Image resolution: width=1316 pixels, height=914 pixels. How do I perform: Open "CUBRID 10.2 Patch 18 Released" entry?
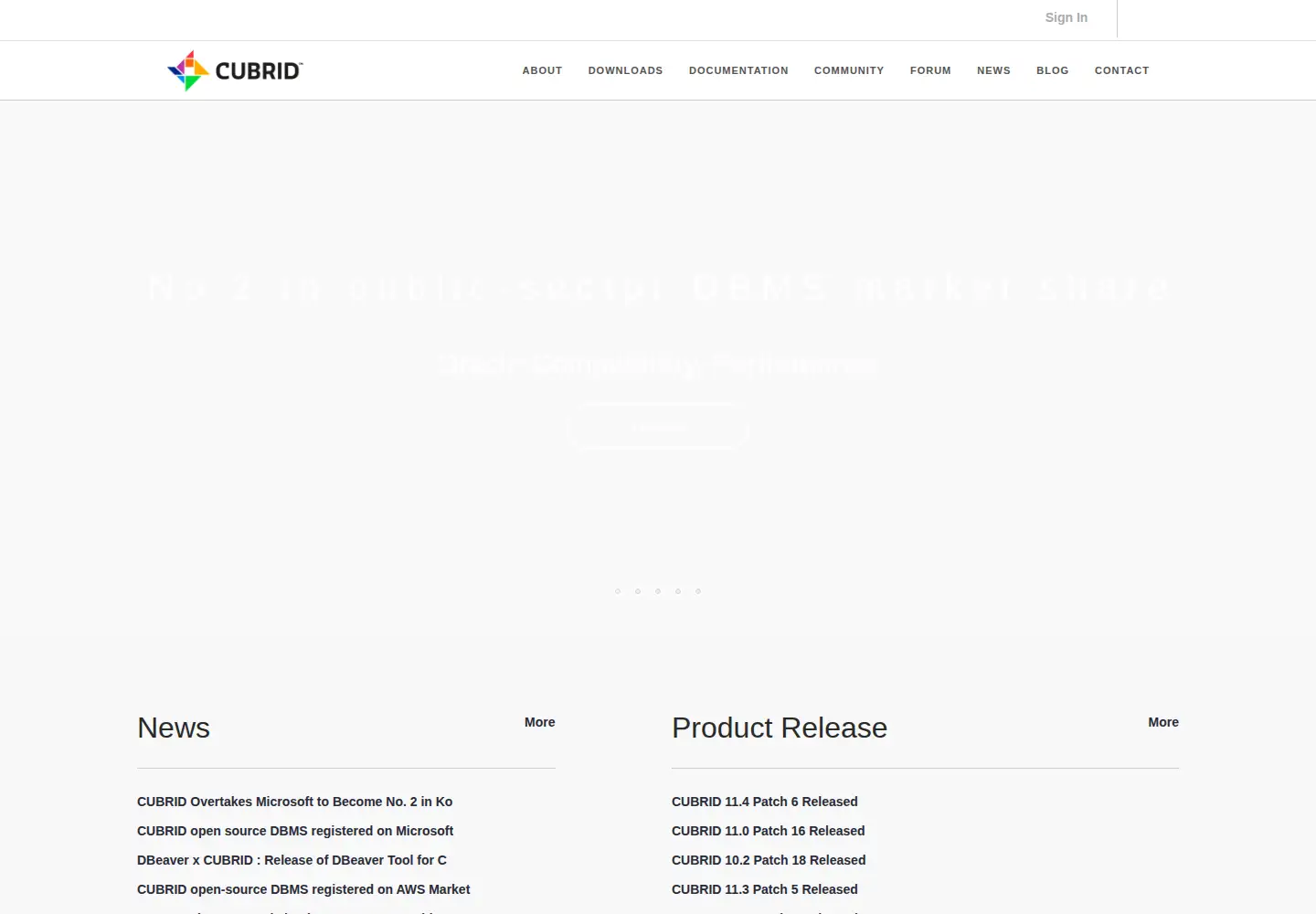[769, 860]
